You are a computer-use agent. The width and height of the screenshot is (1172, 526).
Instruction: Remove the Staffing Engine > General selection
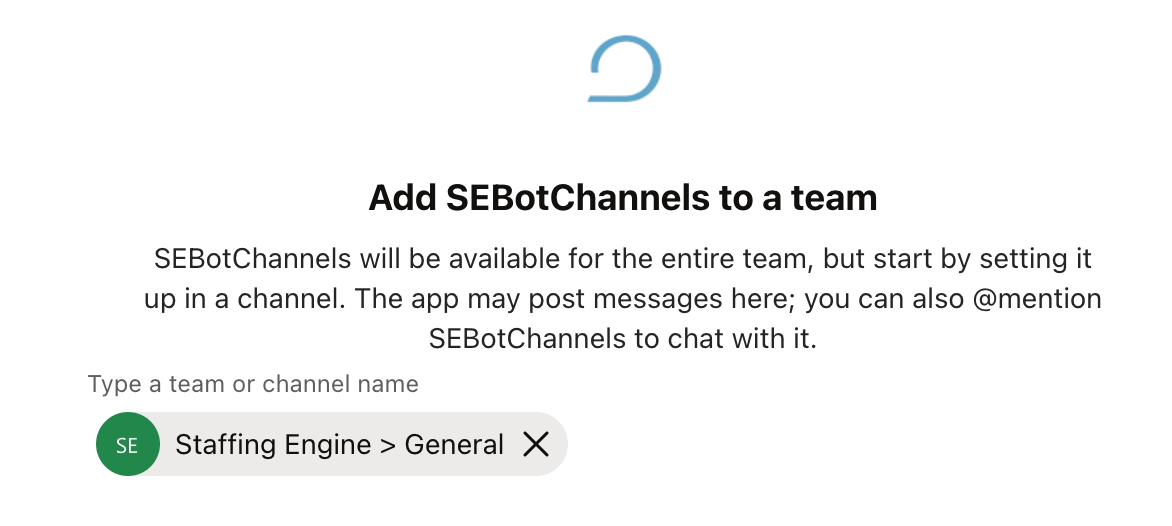coord(535,445)
